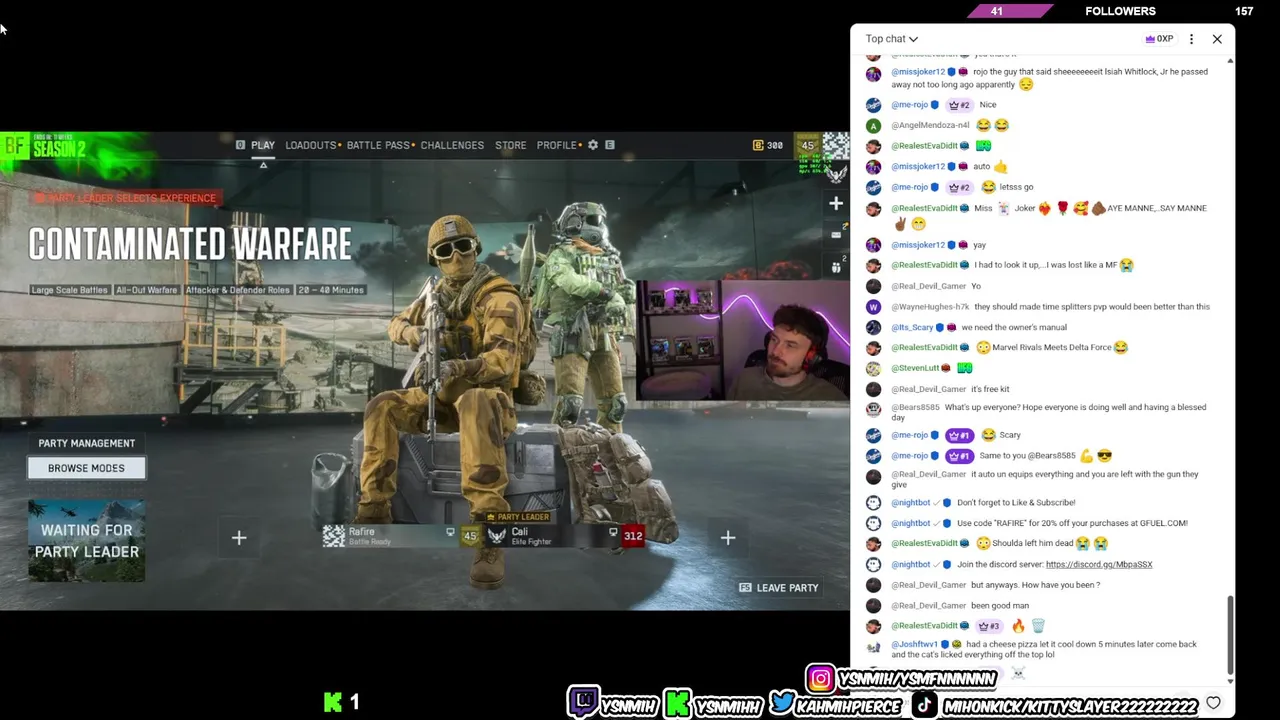Viewport: 1280px width, 720px height.
Task: Click the PARTY MANAGEMENT button
Action: (x=87, y=443)
